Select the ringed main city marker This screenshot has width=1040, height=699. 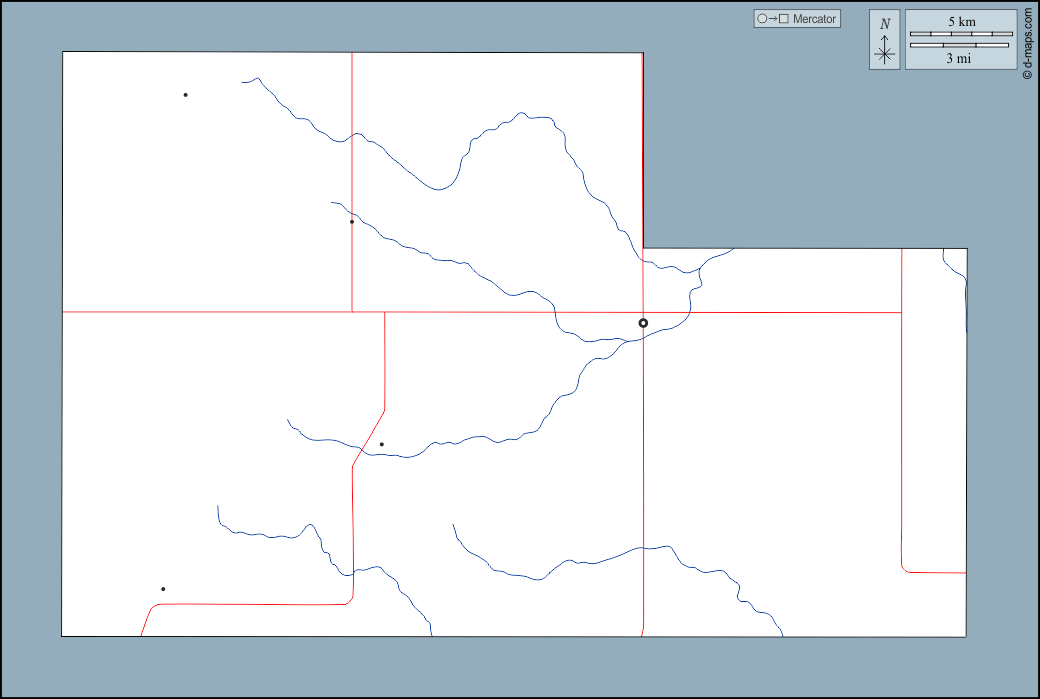tap(643, 323)
